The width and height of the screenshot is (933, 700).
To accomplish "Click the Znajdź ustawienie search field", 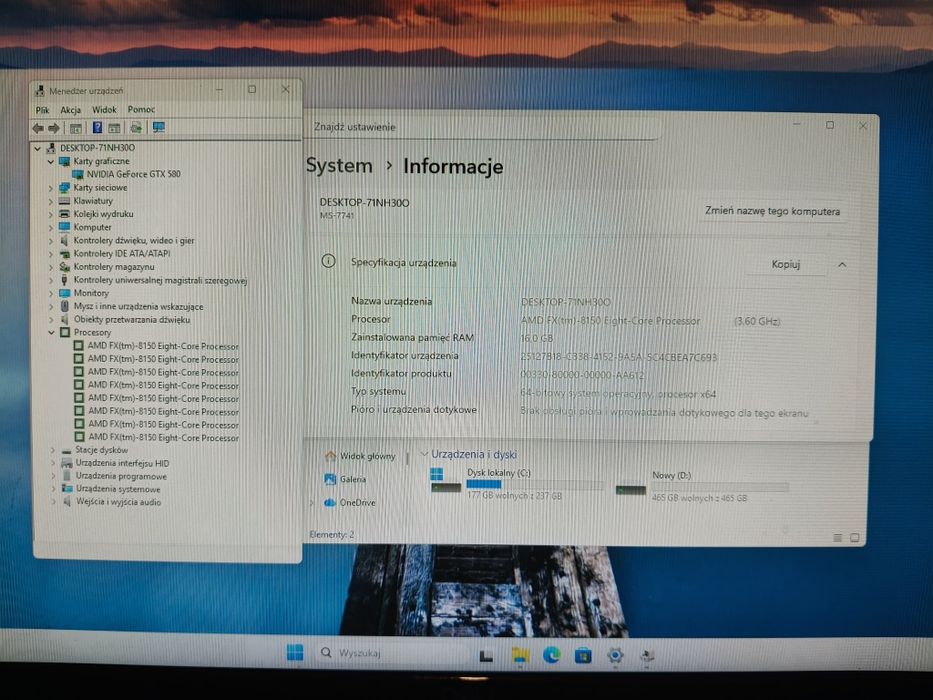I will 482,127.
